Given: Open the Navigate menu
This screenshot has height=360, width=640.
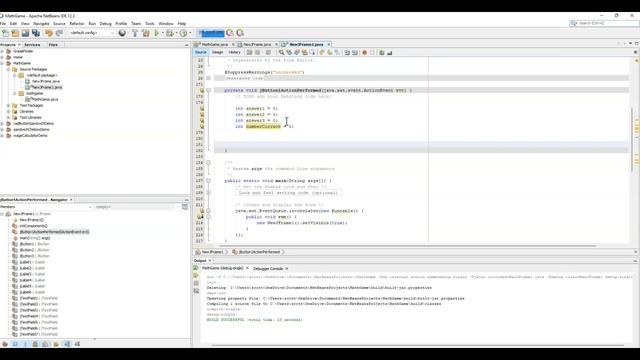Looking at the screenshot, I should tap(41, 24).
